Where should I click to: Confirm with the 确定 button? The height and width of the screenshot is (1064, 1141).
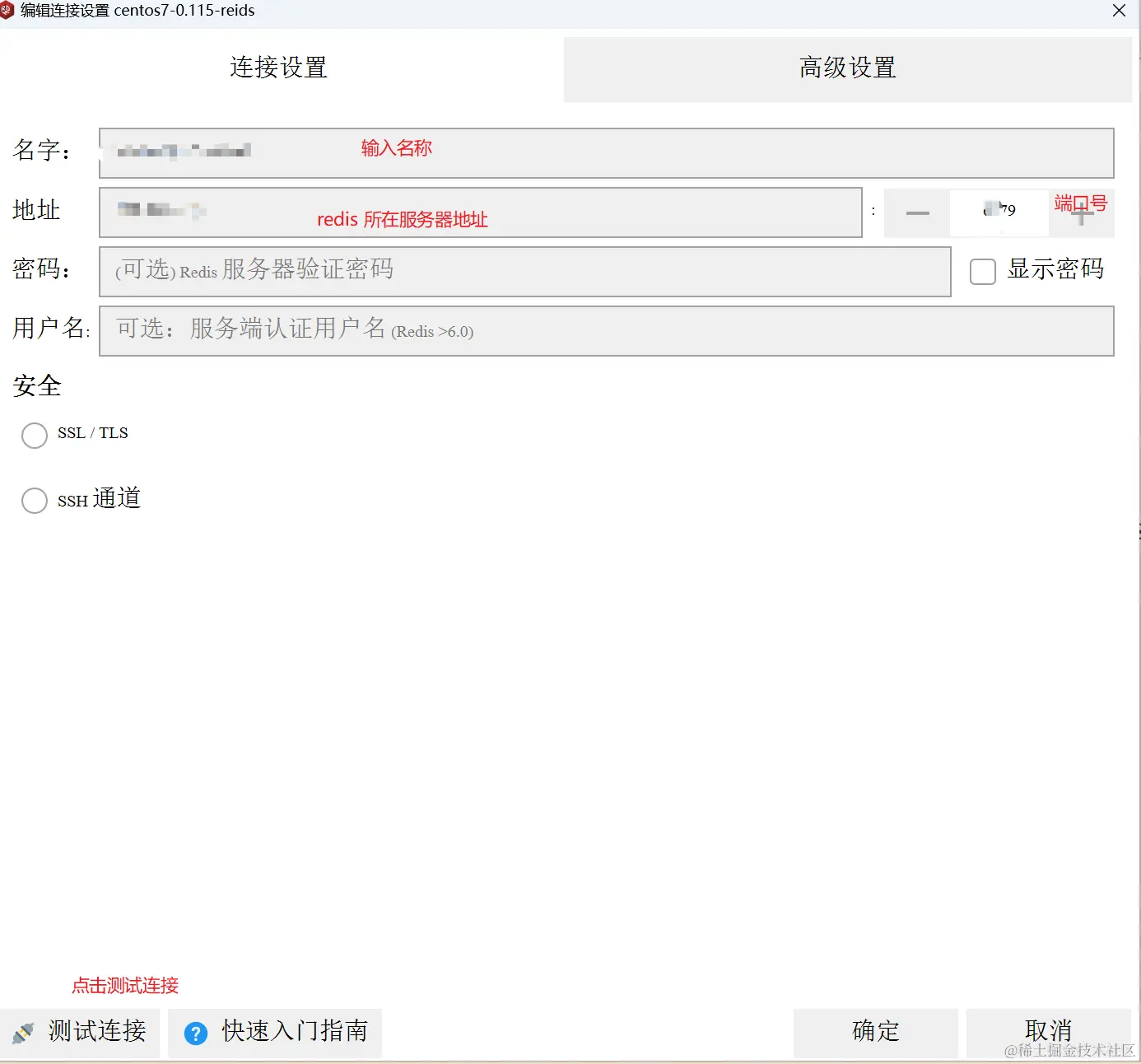(x=876, y=1033)
